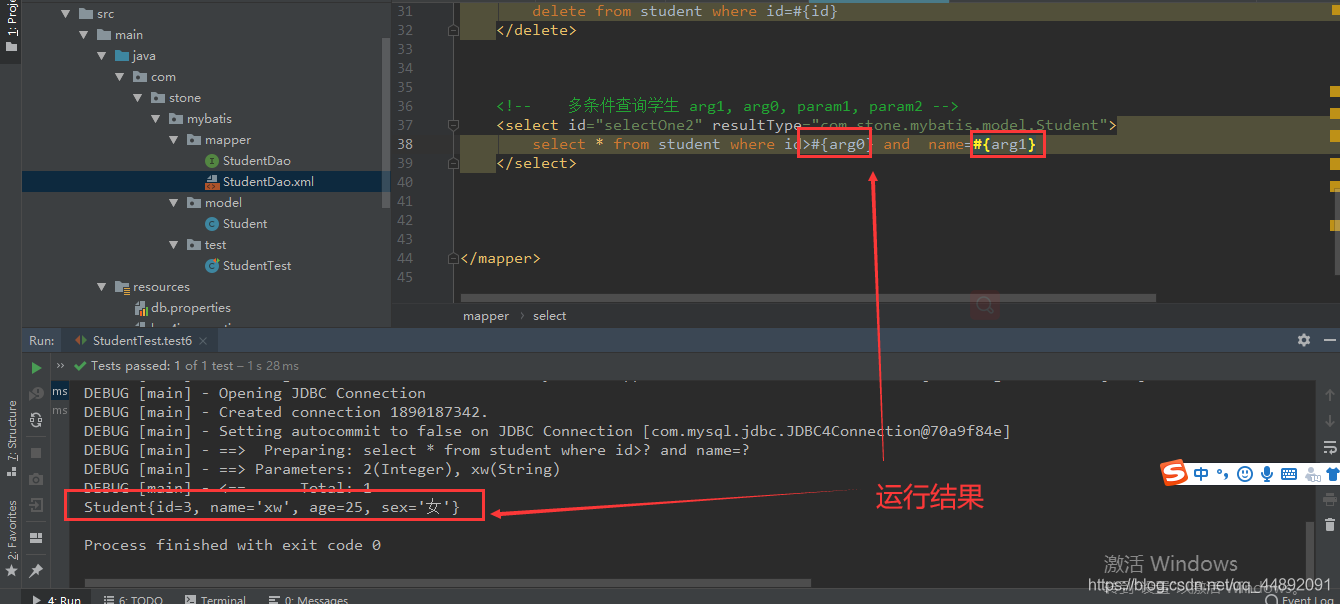
Task: Open StudentDao interface in tree
Action: click(257, 161)
